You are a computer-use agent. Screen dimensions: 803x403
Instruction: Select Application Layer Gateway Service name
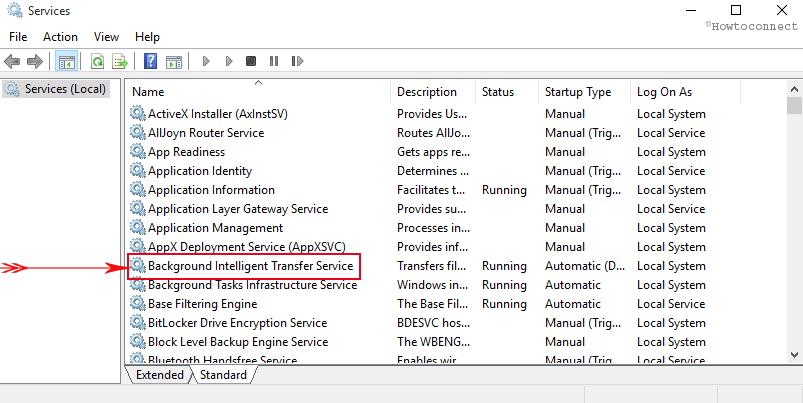point(238,208)
